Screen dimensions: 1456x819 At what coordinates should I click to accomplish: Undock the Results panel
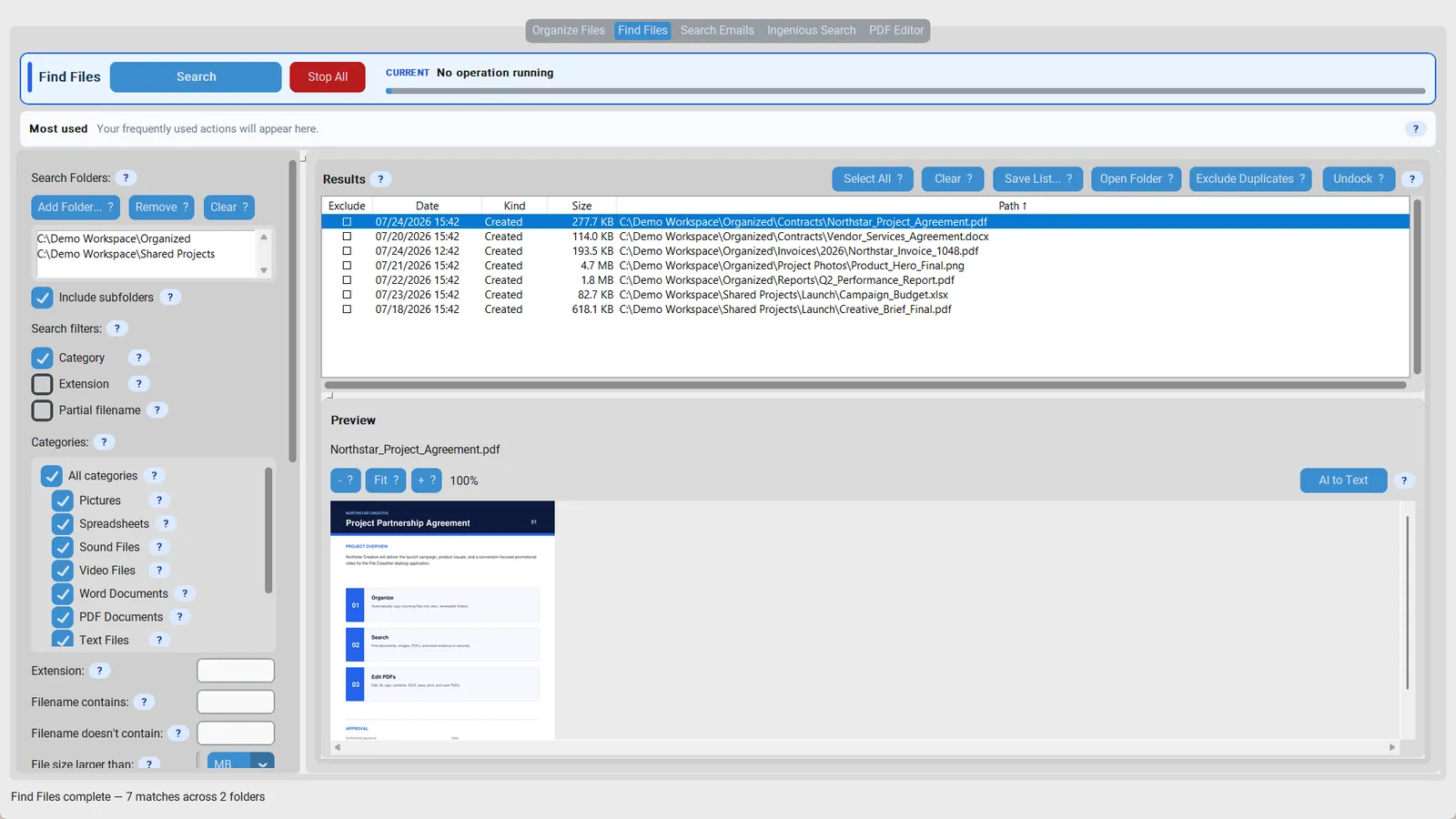tap(1358, 179)
